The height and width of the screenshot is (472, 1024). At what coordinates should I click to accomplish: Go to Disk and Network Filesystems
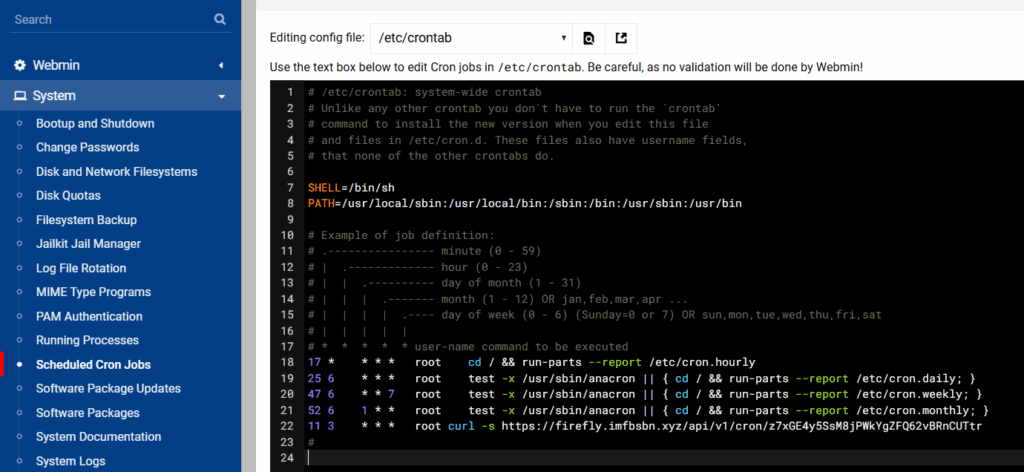pyautogui.click(x=116, y=171)
